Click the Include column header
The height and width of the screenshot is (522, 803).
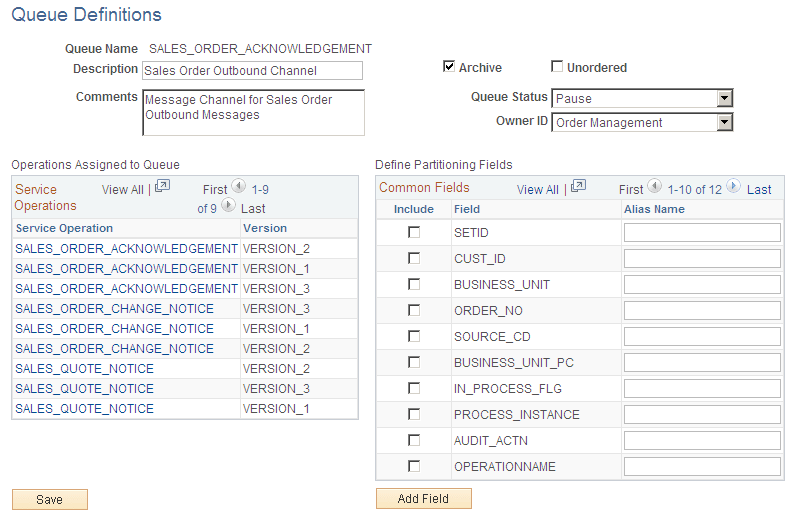(414, 209)
